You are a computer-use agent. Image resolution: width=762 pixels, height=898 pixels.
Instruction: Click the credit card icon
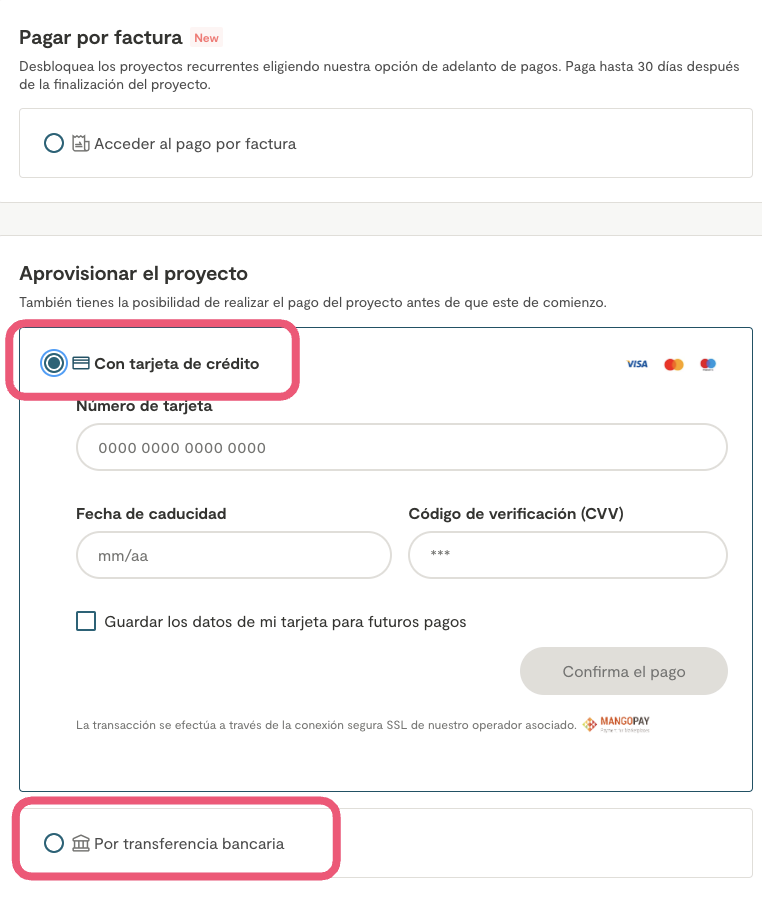tap(81, 363)
